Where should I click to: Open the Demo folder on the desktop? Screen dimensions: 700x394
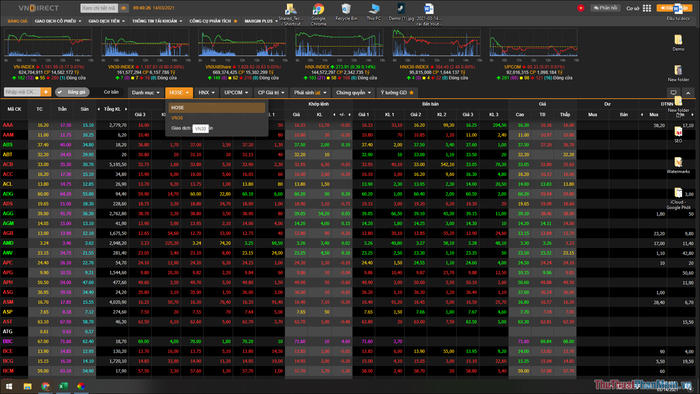[x=678, y=43]
